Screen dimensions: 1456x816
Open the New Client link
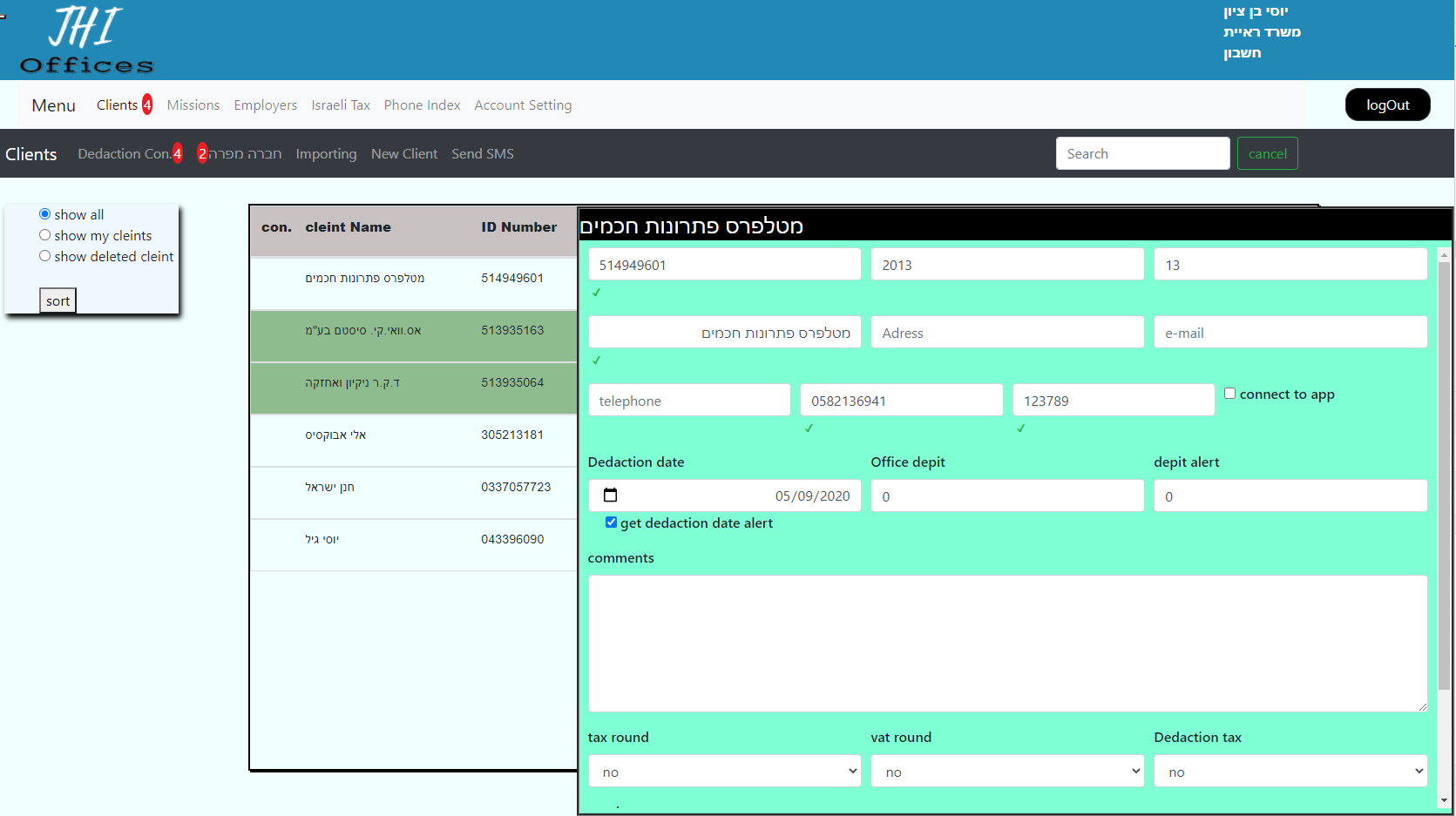pos(404,154)
